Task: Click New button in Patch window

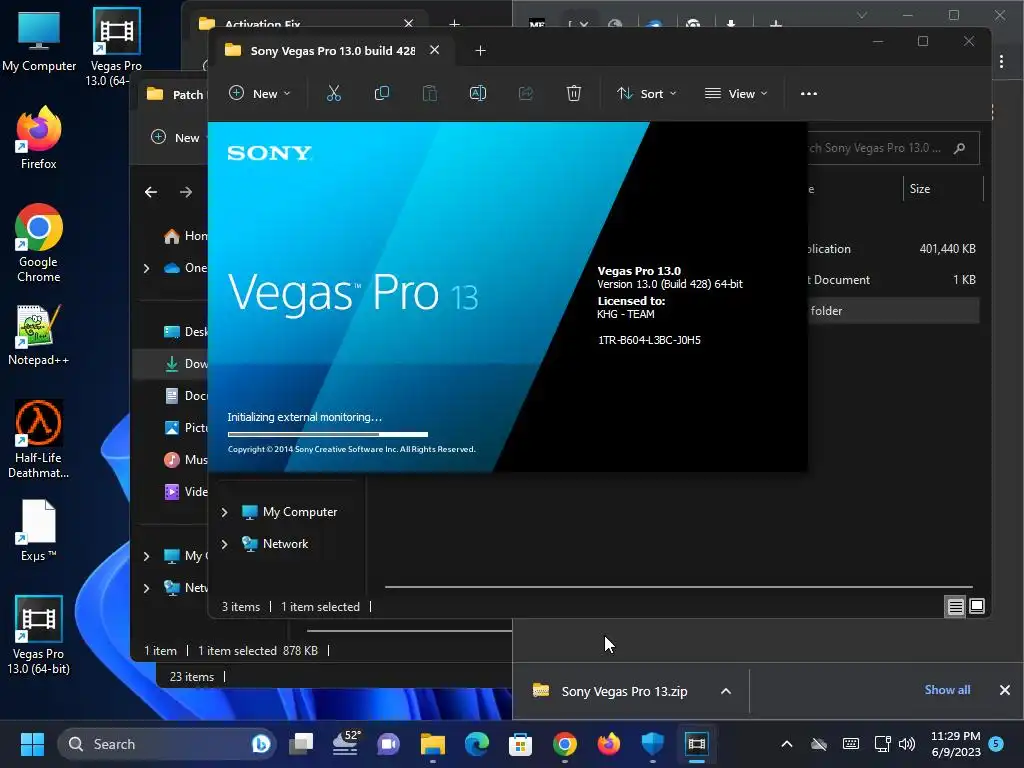Action: point(175,137)
